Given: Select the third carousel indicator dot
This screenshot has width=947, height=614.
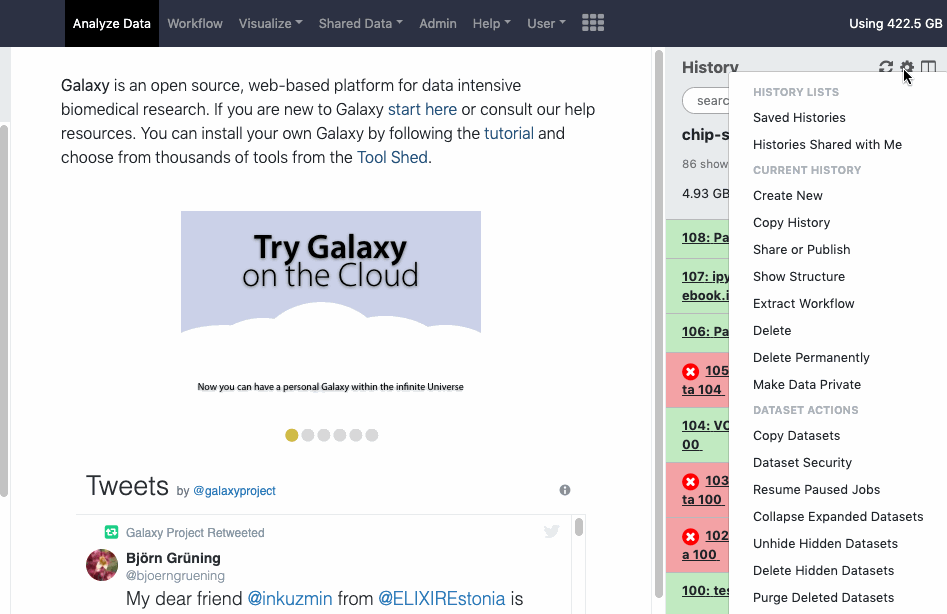Looking at the screenshot, I should [324, 435].
